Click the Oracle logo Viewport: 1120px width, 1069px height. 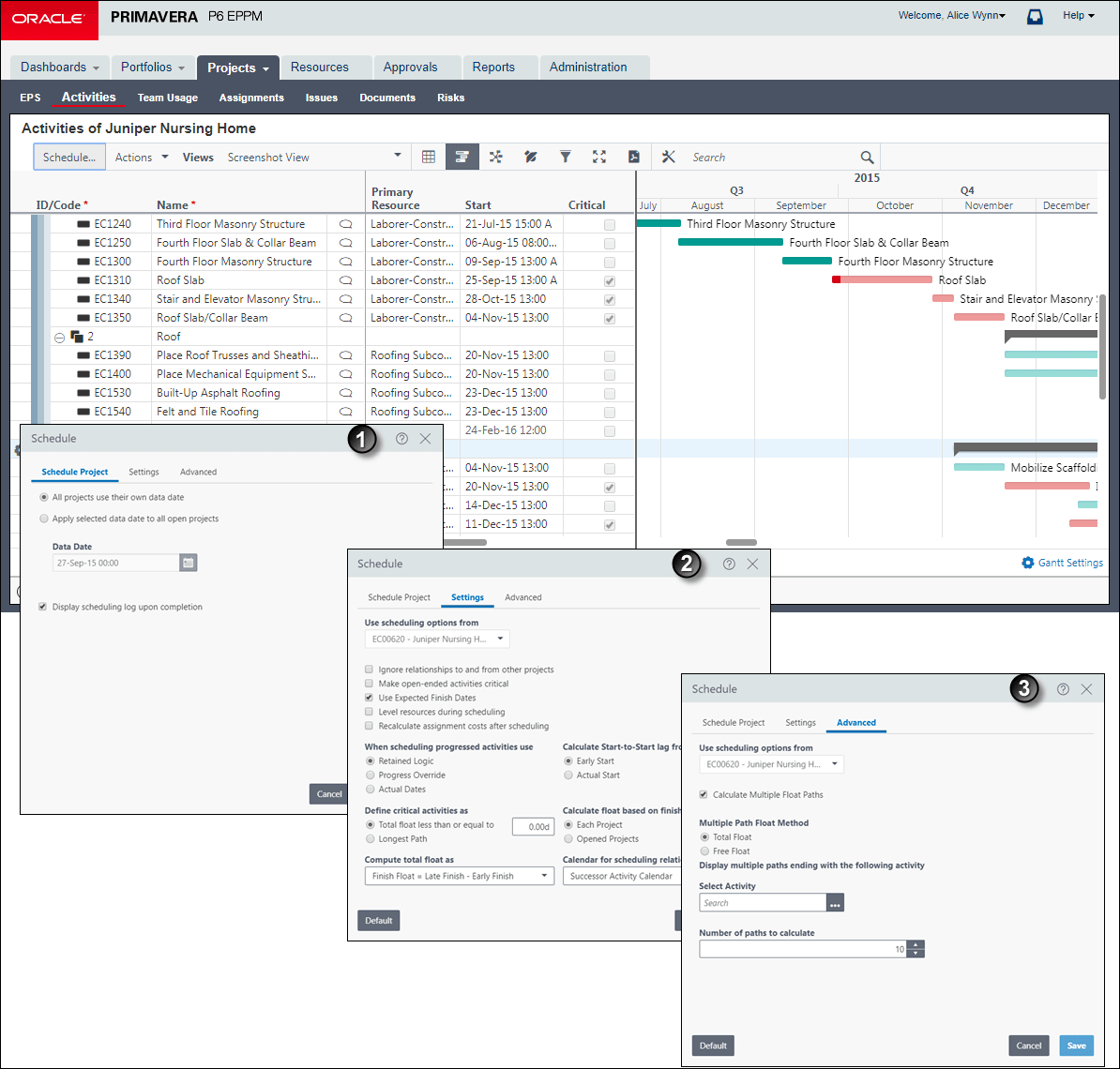[49, 20]
